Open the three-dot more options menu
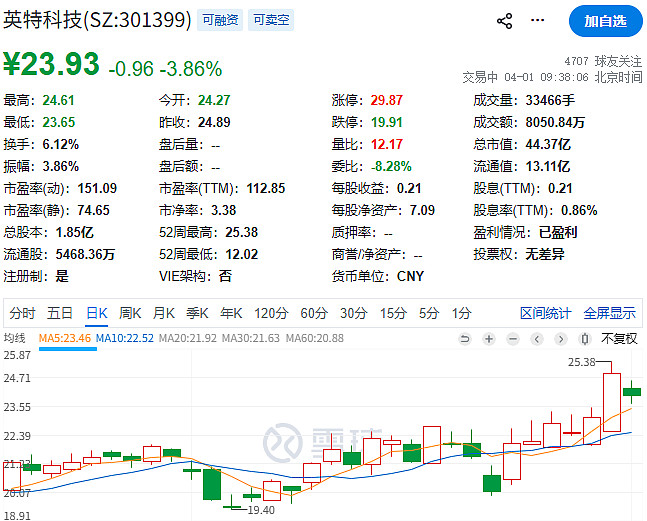The image size is (647, 521). click(537, 20)
